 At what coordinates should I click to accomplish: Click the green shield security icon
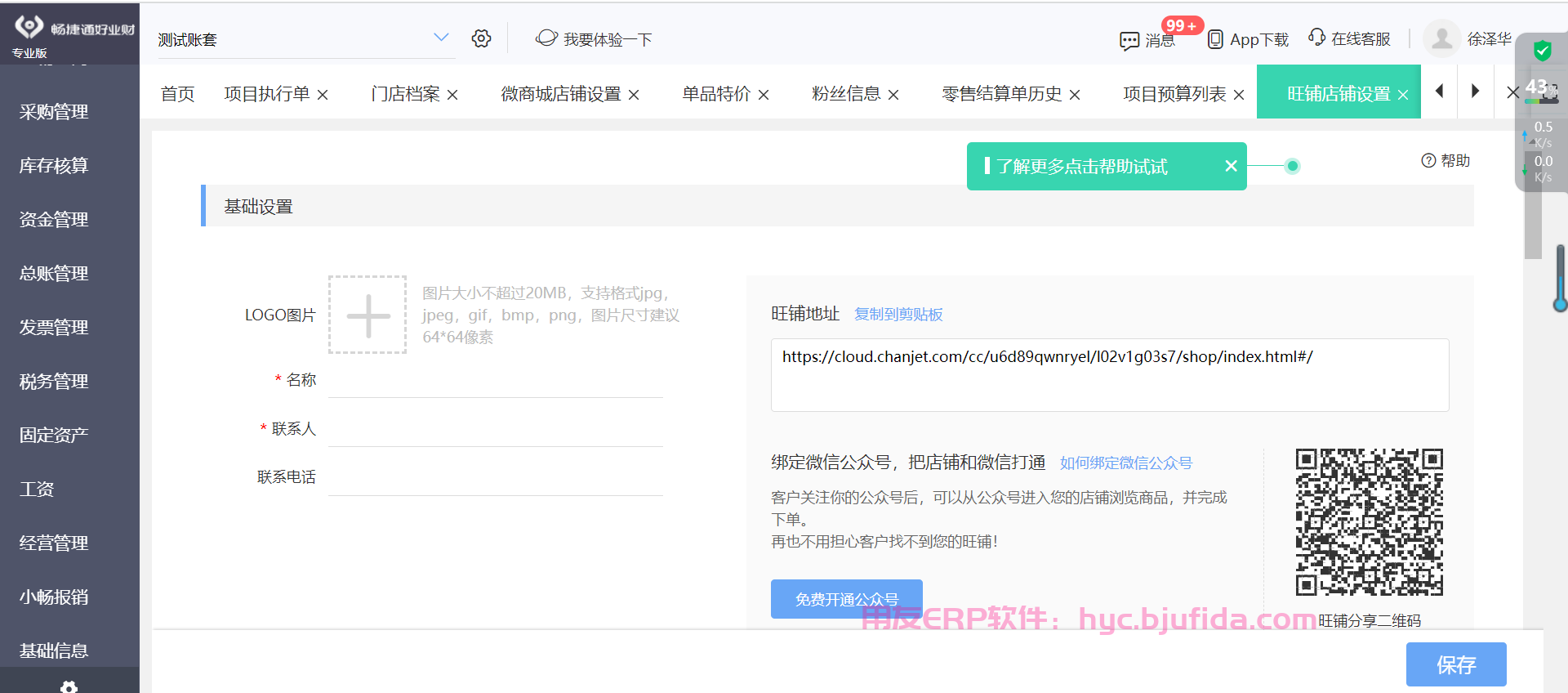click(x=1542, y=51)
